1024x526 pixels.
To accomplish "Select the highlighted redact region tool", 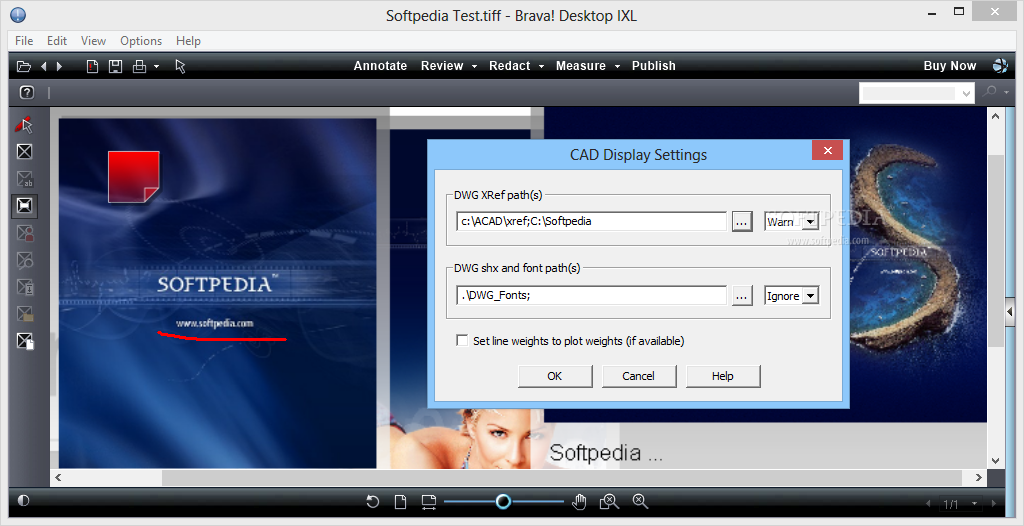I will [24, 206].
